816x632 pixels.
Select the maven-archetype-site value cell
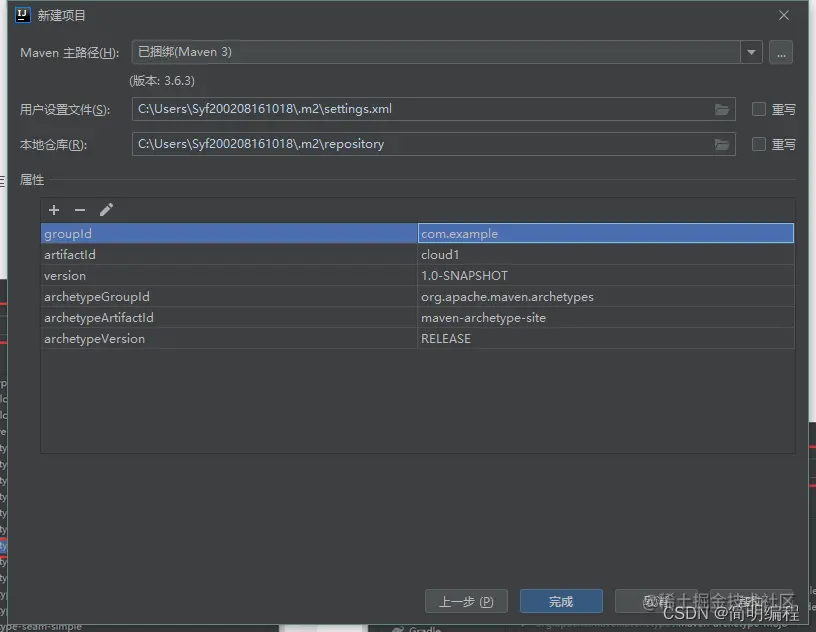coord(606,318)
